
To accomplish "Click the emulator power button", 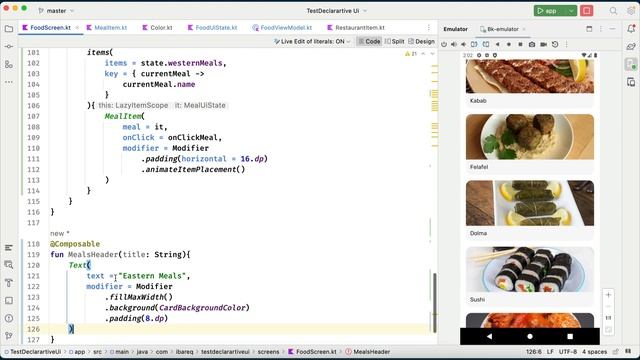I will (444, 44).
